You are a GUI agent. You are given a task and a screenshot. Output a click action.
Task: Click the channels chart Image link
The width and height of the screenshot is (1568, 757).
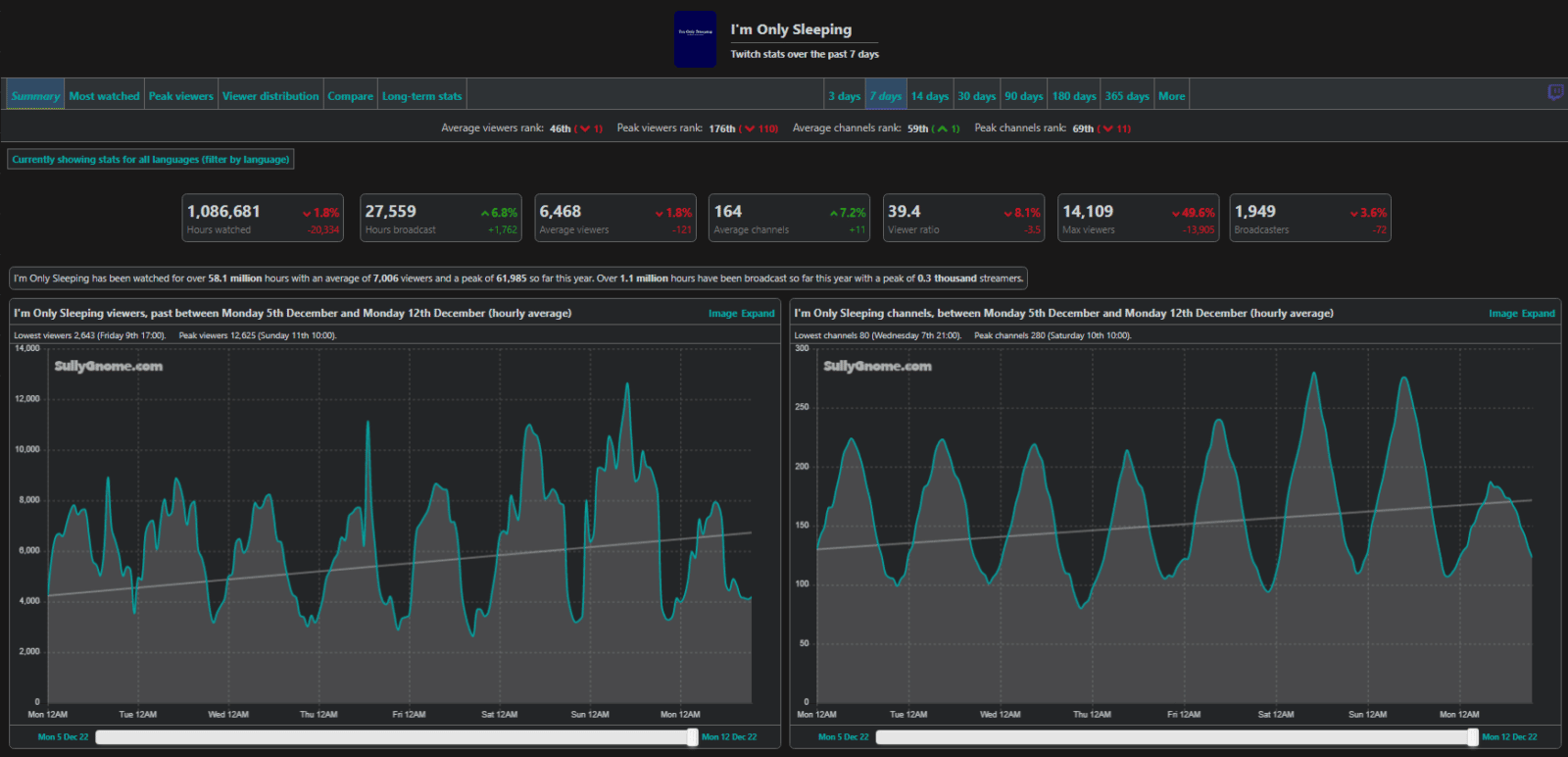(1502, 314)
